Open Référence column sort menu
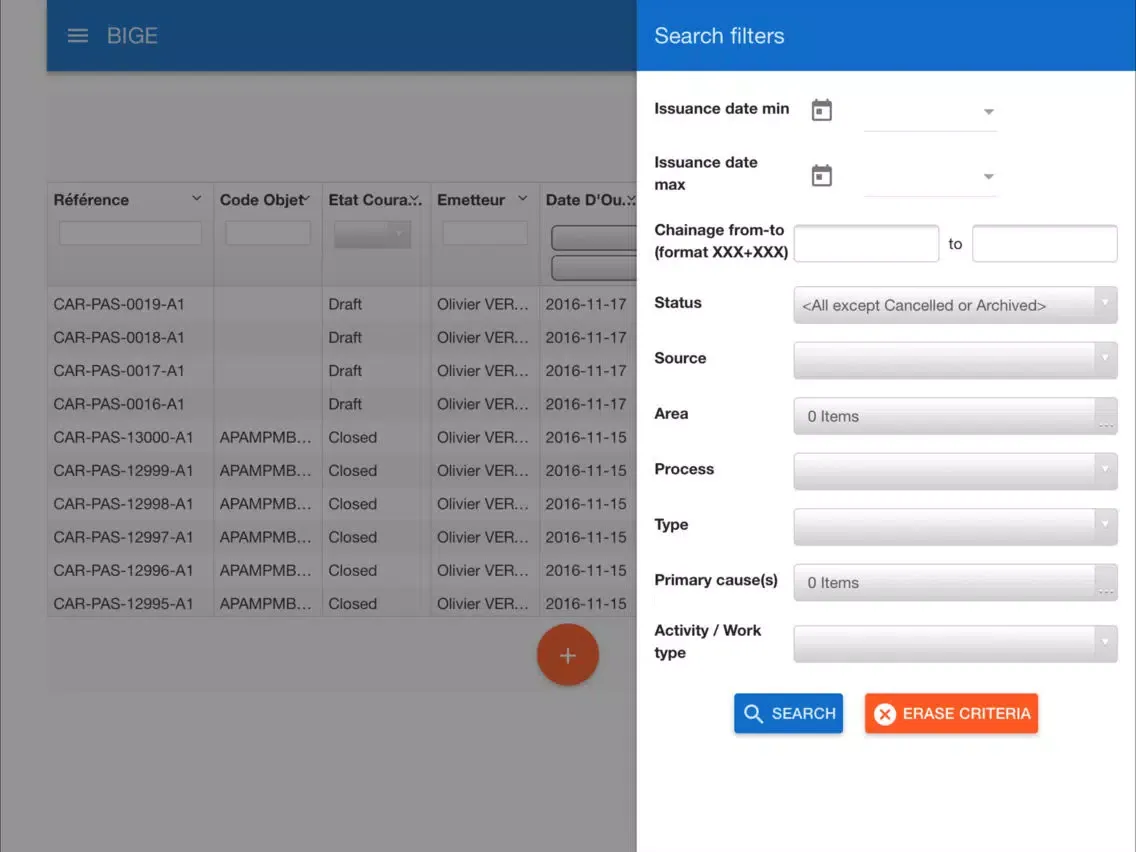This screenshot has height=852, width=1136. point(196,199)
